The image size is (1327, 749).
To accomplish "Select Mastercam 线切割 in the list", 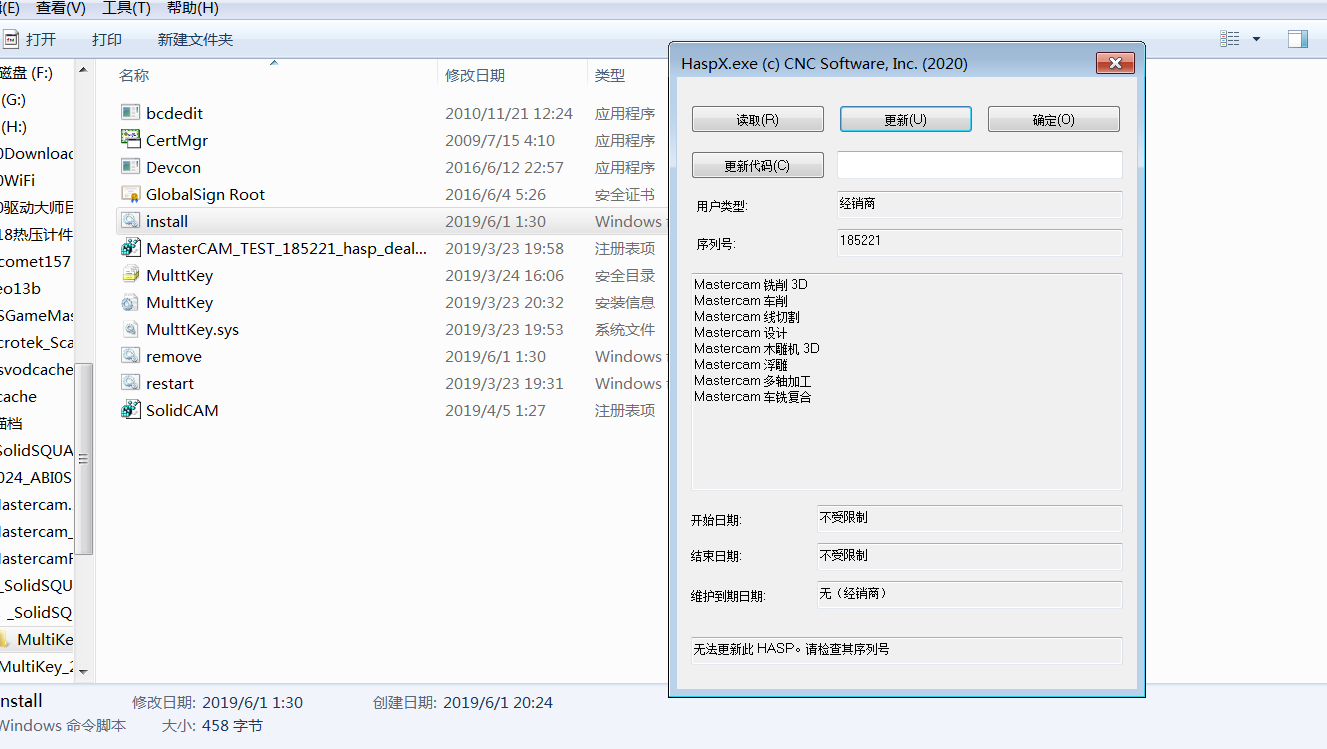I will 747,317.
